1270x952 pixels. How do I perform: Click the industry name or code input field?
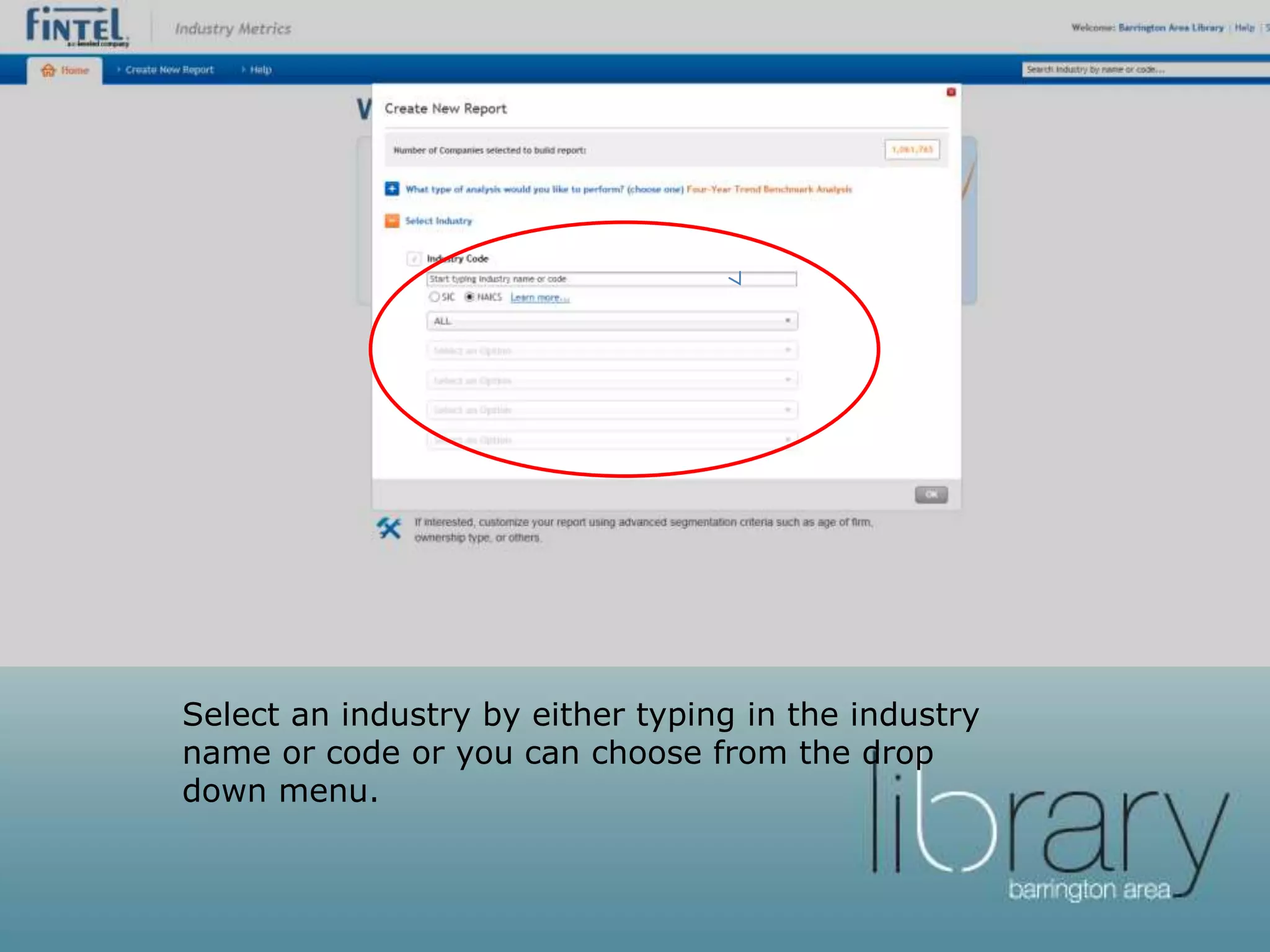(611, 279)
